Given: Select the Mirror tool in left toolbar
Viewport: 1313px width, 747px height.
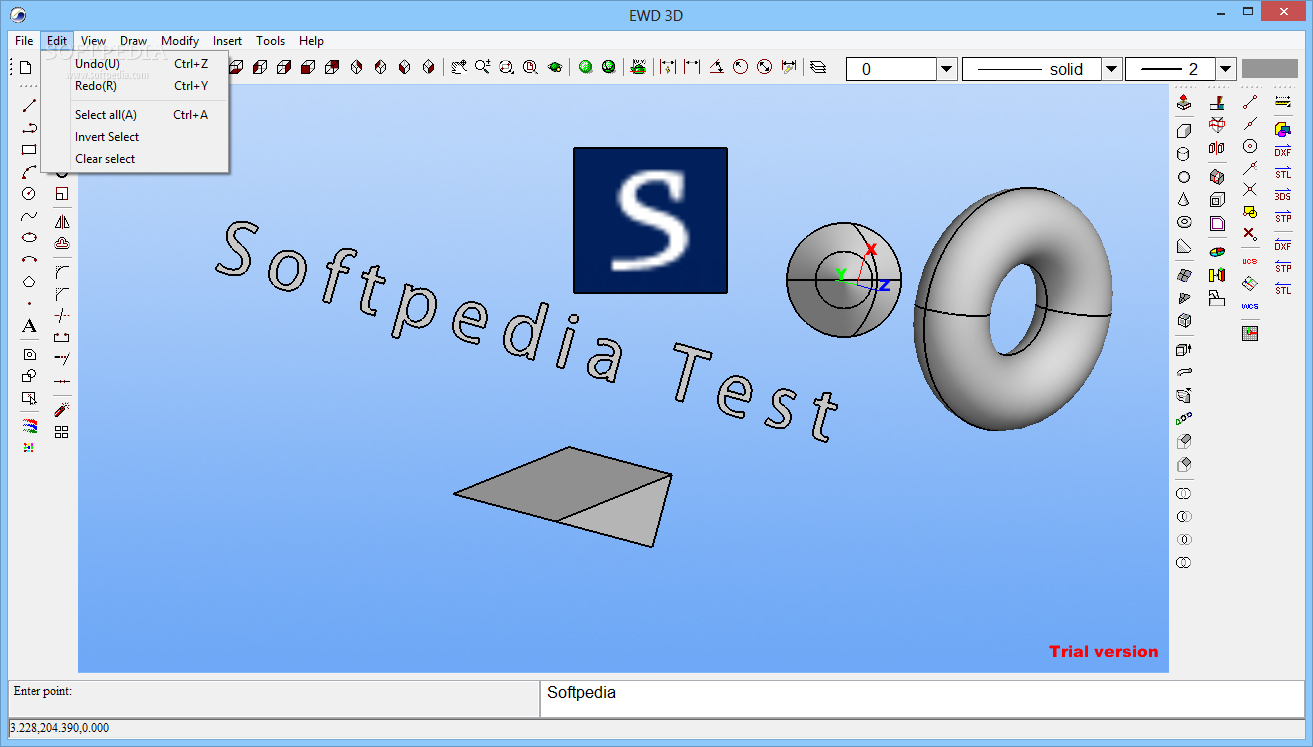Looking at the screenshot, I should point(62,222).
